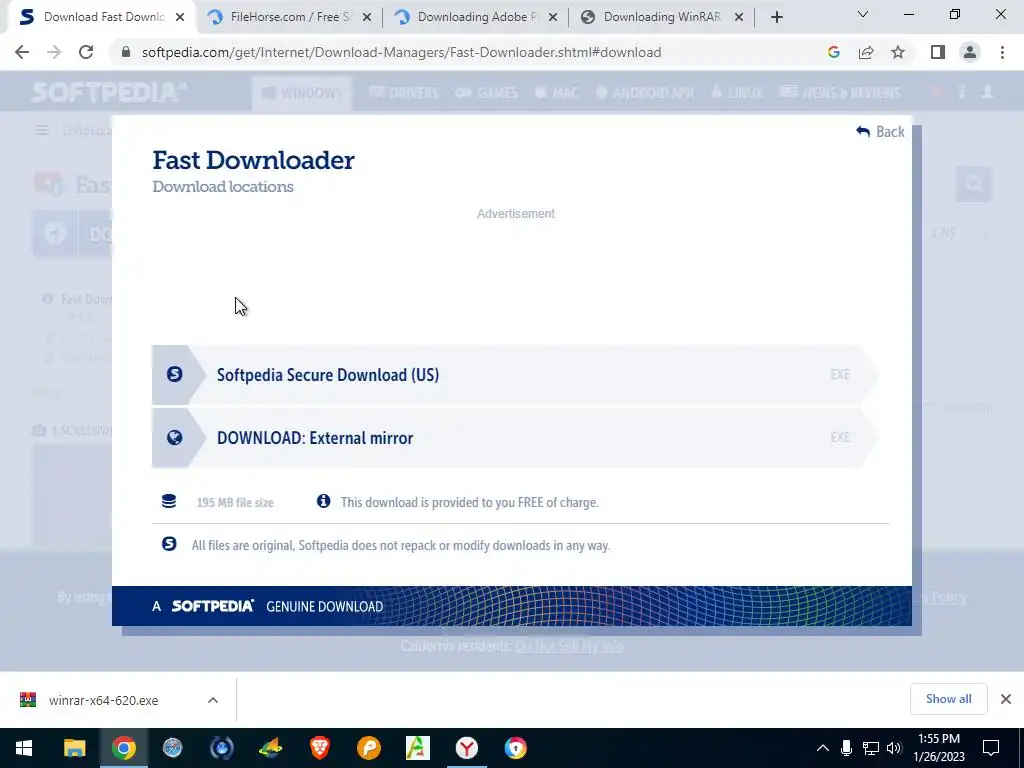The image size is (1024, 768).
Task: Close the Downloading WinRAR tab
Action: pos(739,18)
